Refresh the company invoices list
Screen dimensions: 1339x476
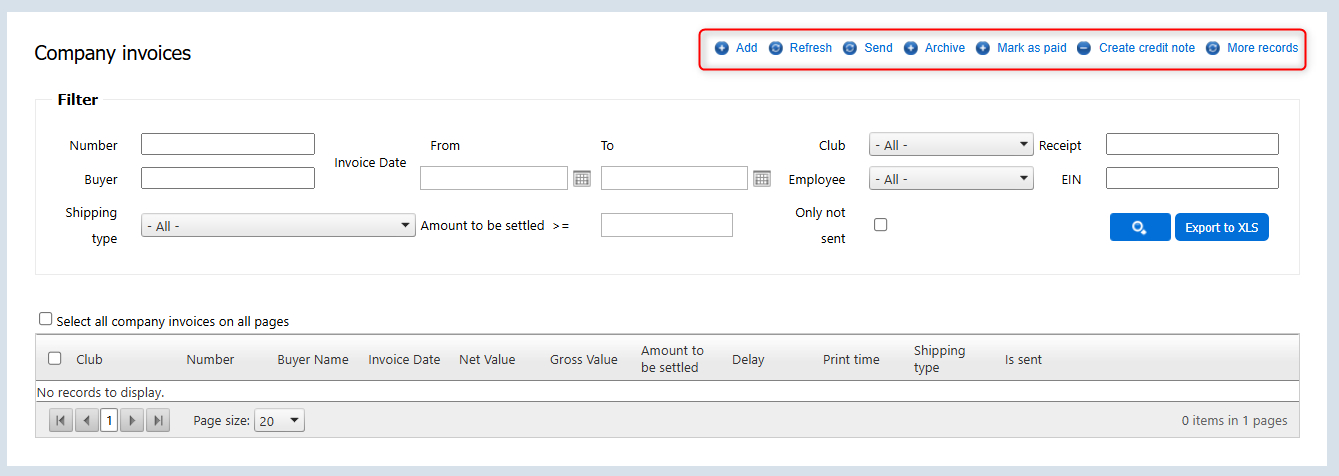[x=776, y=48]
